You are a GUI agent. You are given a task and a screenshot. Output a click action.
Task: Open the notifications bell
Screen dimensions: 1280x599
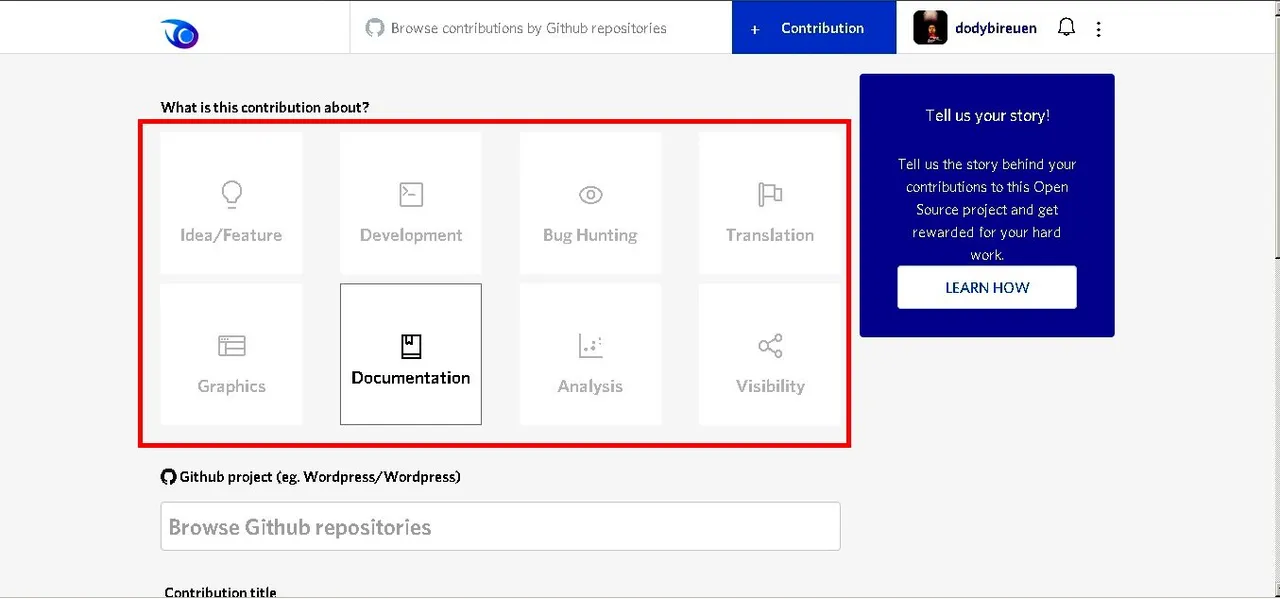(x=1066, y=28)
